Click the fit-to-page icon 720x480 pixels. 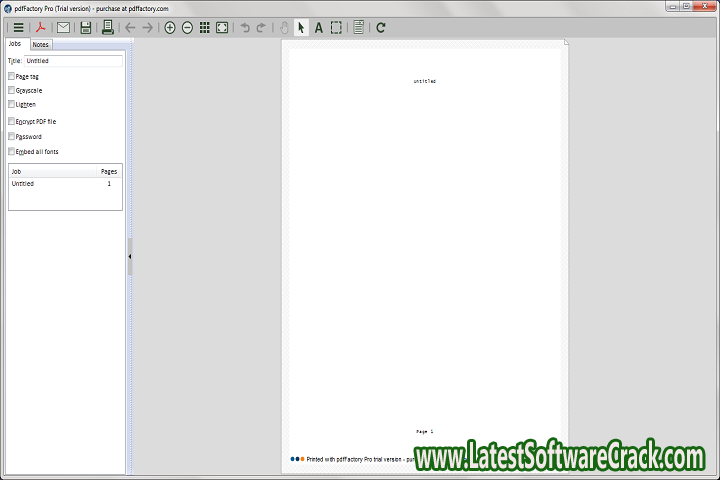(222, 27)
